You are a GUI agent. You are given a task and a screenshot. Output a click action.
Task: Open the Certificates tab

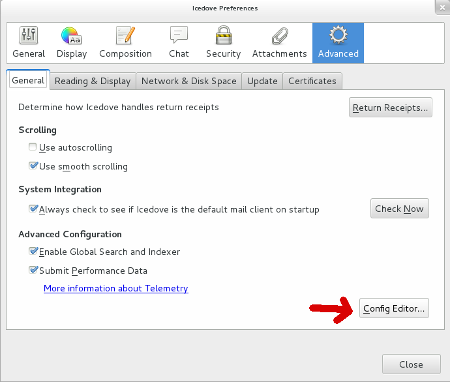point(312,81)
